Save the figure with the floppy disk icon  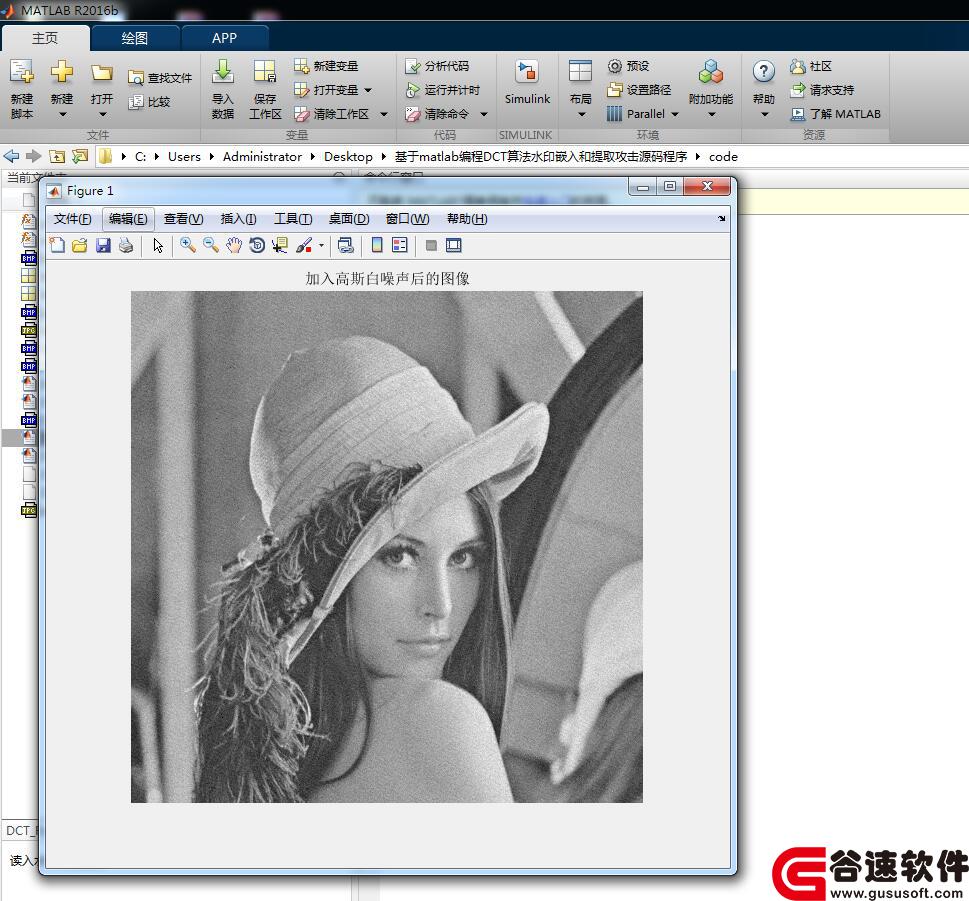103,245
